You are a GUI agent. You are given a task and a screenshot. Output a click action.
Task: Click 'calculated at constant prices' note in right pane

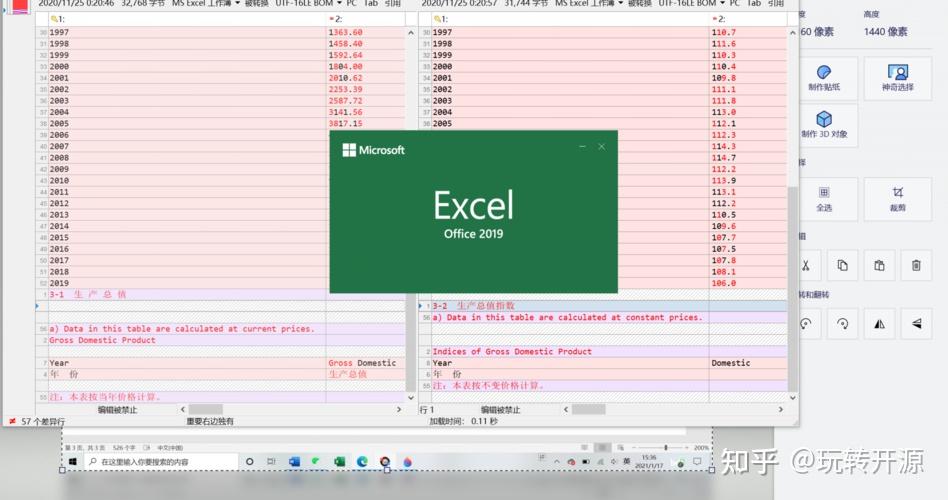[x=570, y=317]
